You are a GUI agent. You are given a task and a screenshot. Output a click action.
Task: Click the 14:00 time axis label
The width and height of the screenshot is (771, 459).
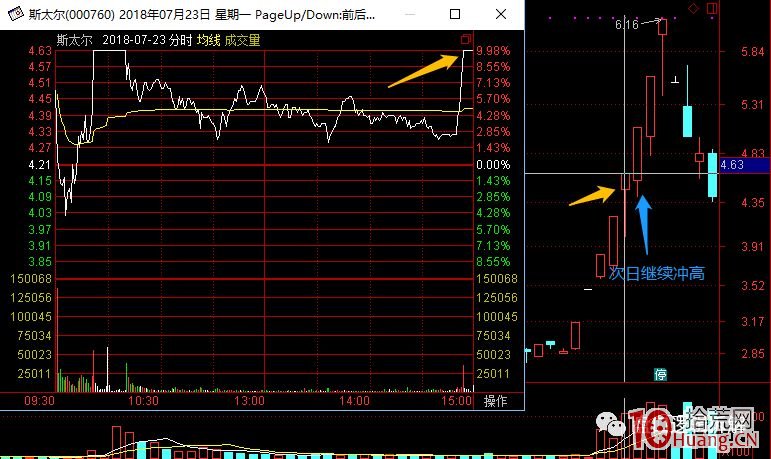coord(354,401)
